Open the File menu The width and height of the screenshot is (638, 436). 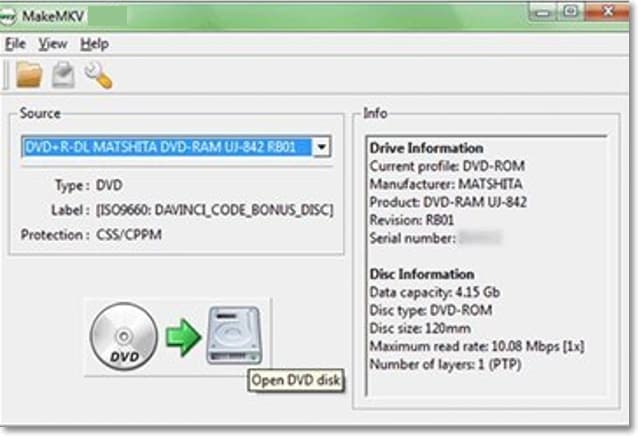click(x=15, y=44)
